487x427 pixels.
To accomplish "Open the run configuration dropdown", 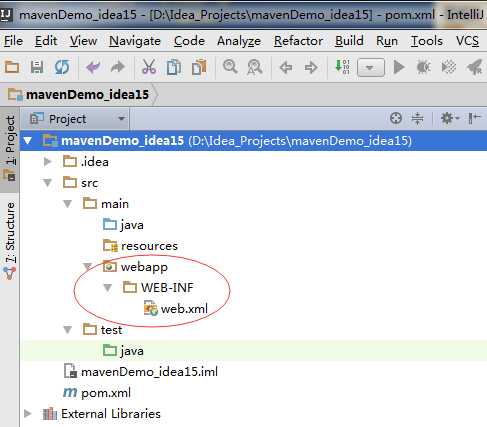I will pyautogui.click(x=371, y=68).
